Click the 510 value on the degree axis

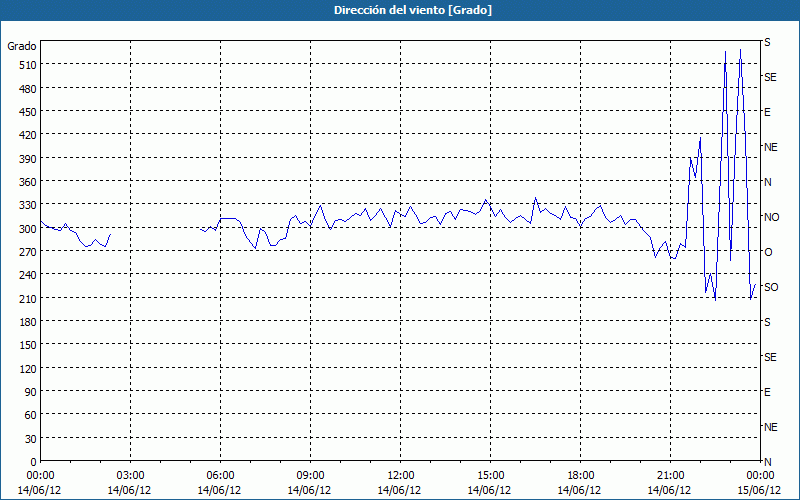coord(28,65)
